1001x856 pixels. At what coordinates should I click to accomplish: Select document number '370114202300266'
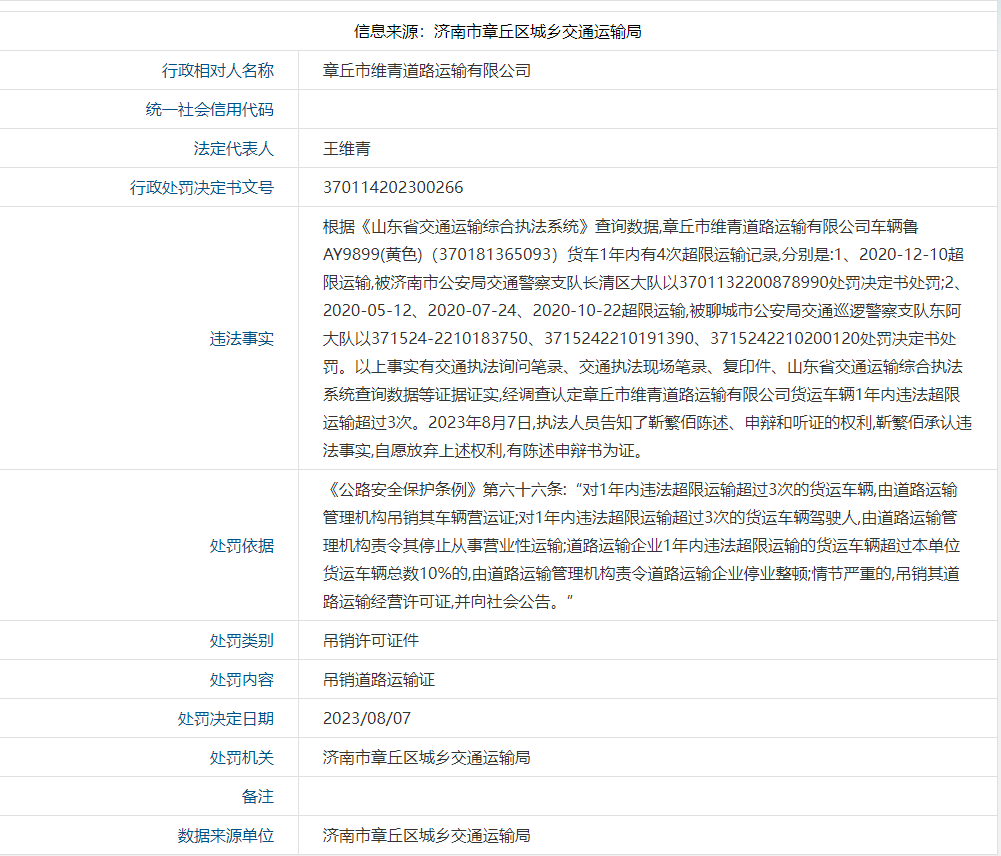coord(393,187)
